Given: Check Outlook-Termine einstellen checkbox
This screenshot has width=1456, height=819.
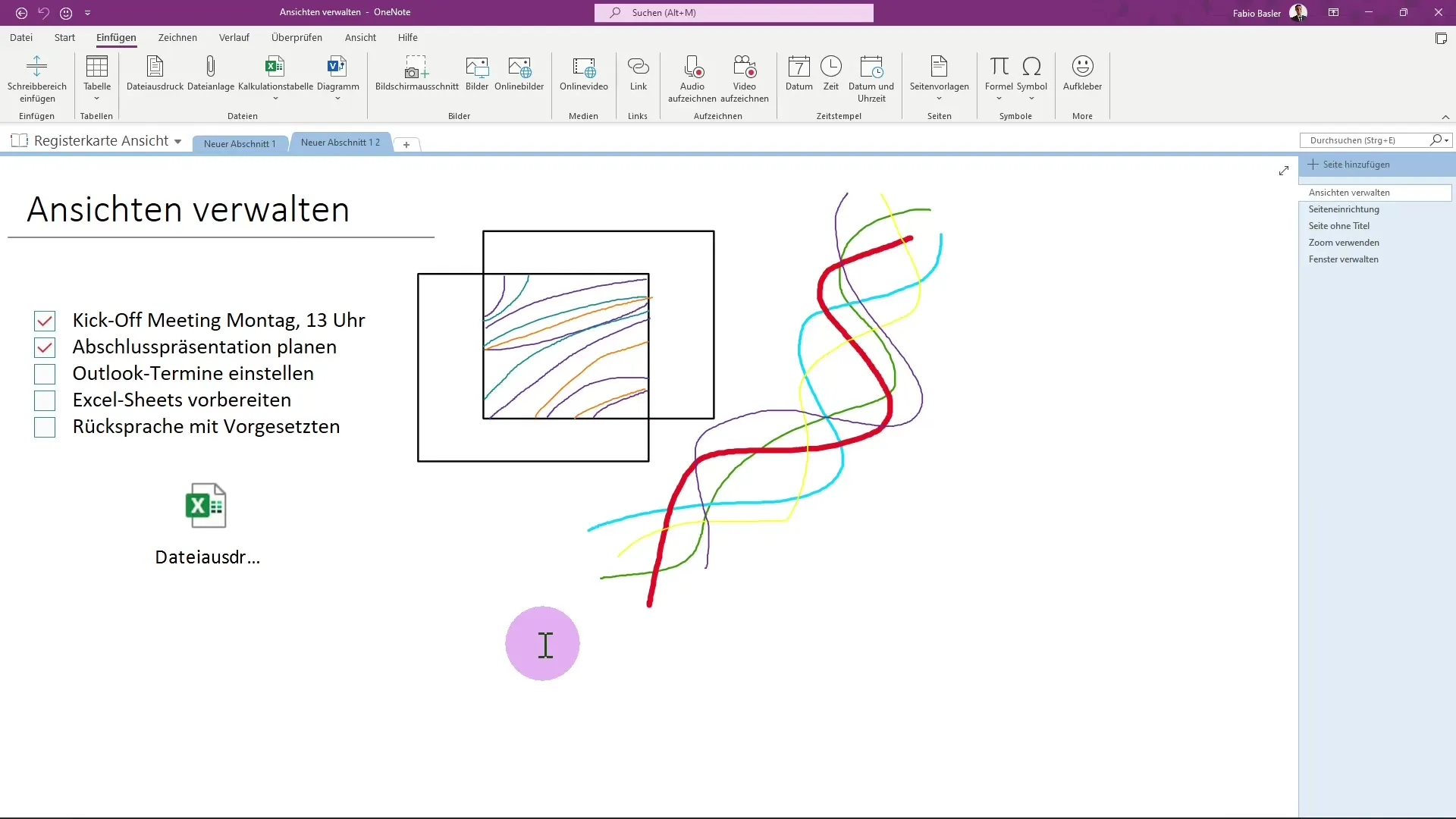Looking at the screenshot, I should [45, 374].
